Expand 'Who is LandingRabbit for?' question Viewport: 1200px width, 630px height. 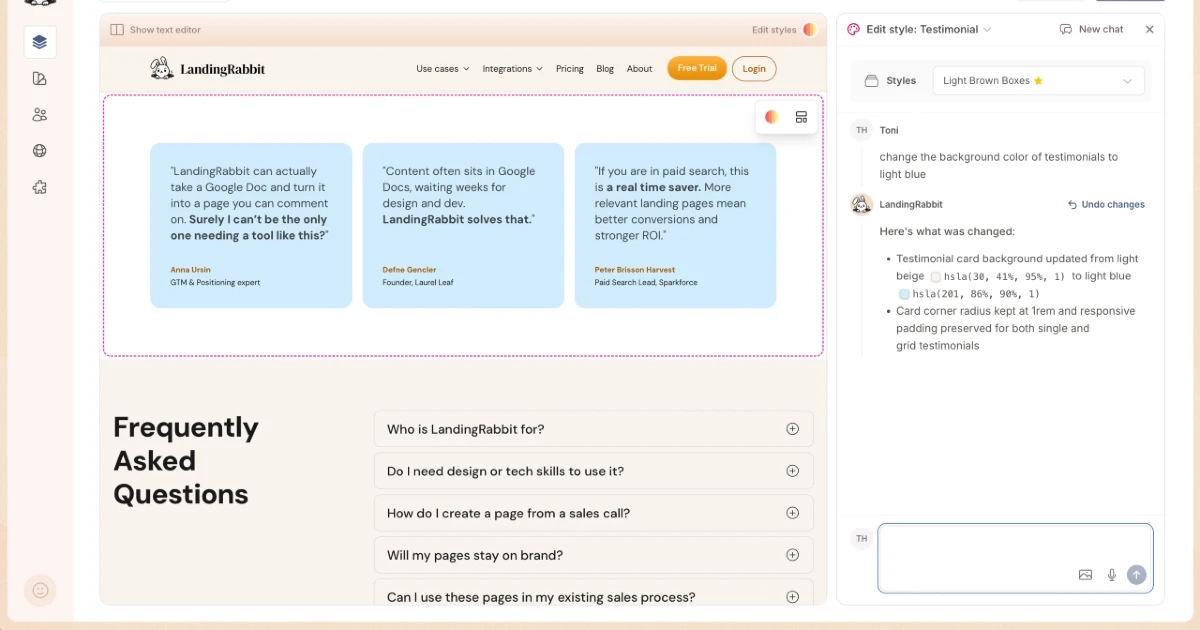click(593, 429)
